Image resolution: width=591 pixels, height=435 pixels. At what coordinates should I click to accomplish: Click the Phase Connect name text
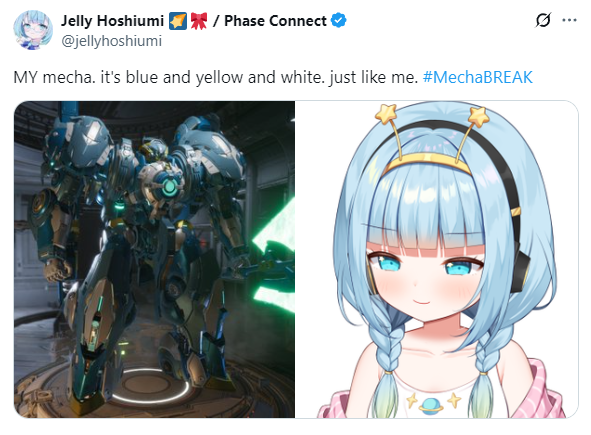(x=275, y=21)
